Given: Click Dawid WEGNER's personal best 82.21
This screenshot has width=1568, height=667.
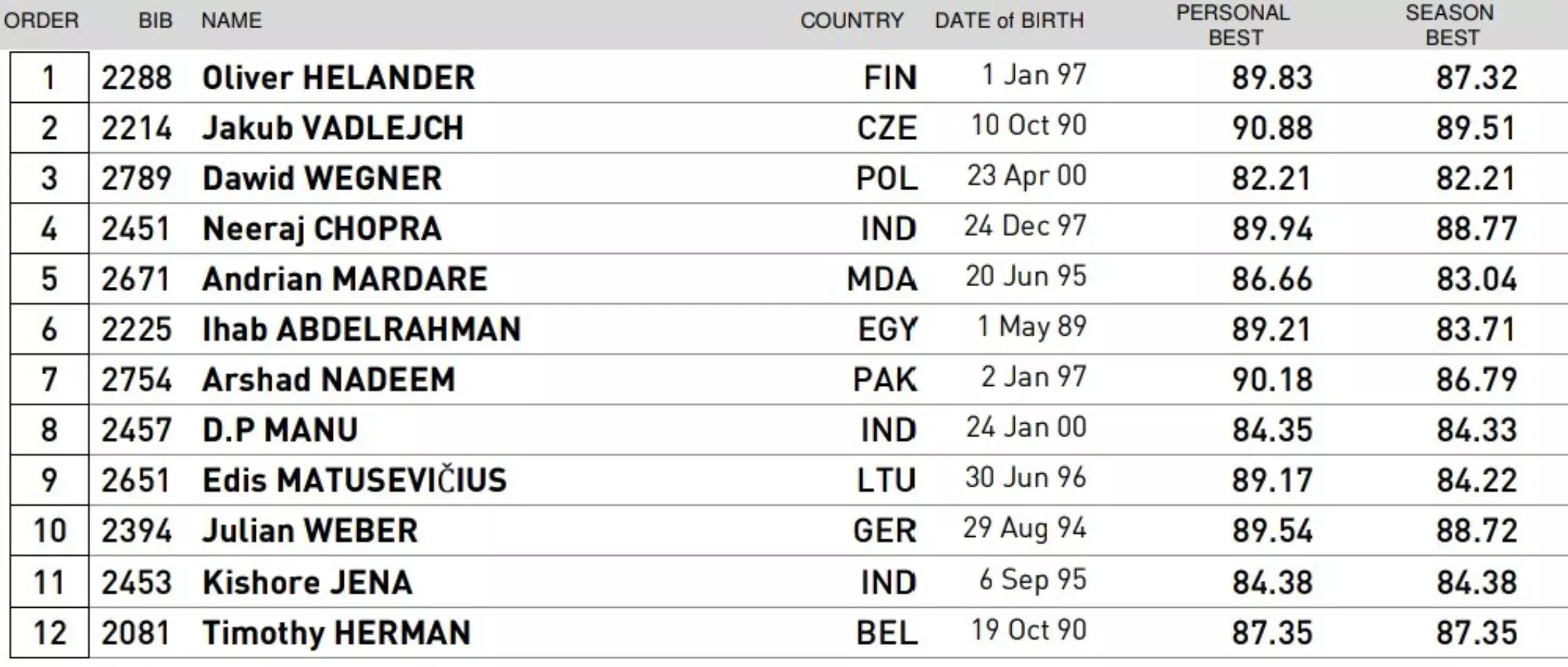Looking at the screenshot, I should click(1271, 178).
